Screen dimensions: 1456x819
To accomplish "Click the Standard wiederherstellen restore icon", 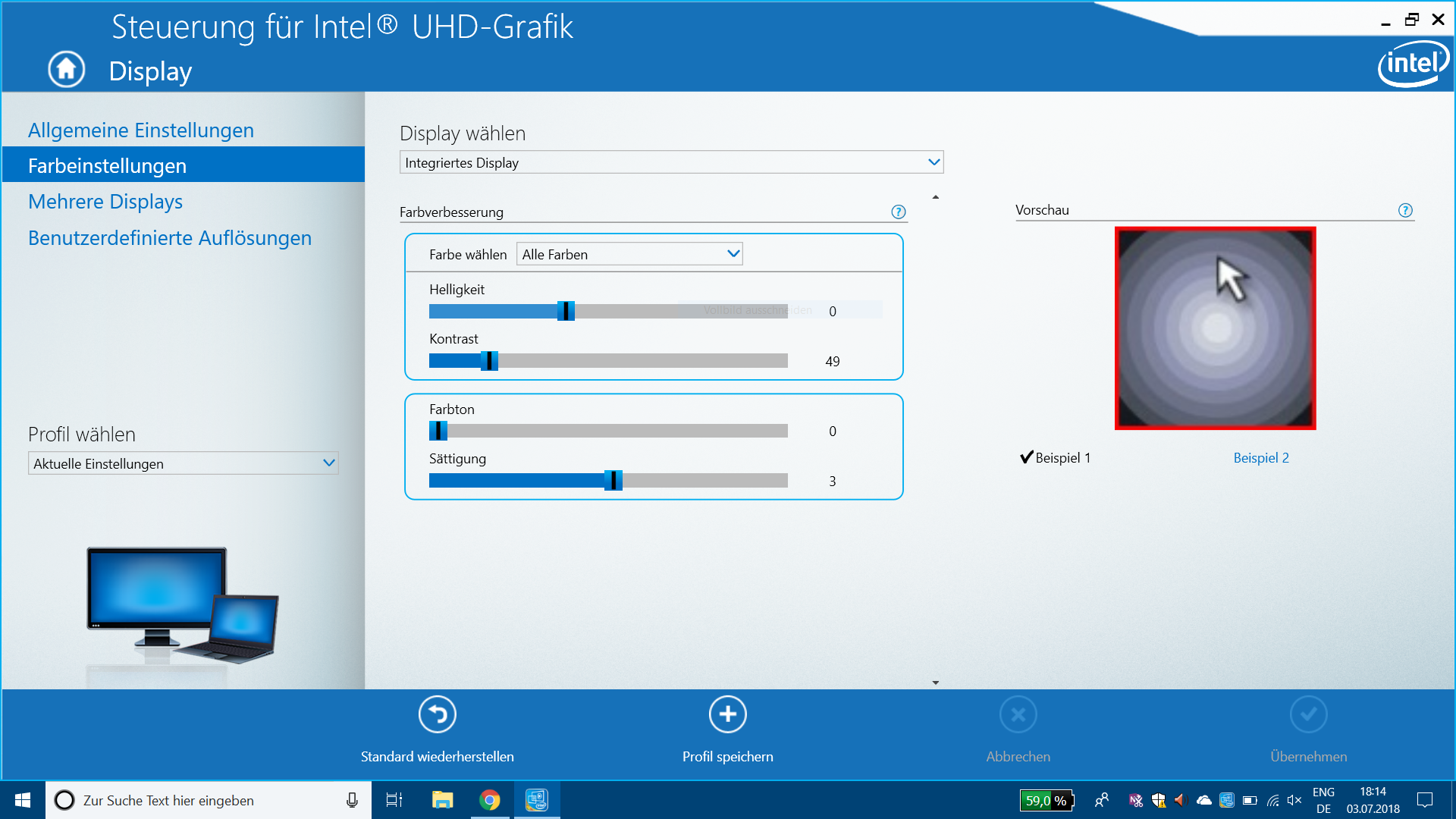I will pos(438,714).
